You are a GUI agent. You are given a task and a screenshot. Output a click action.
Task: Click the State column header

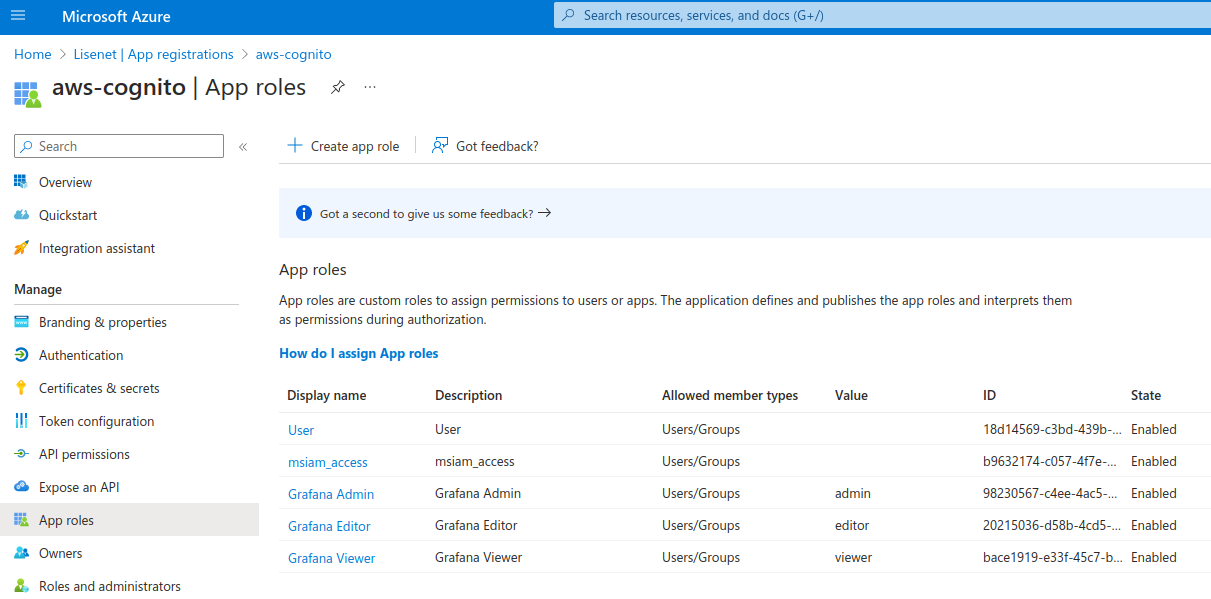tap(1146, 395)
